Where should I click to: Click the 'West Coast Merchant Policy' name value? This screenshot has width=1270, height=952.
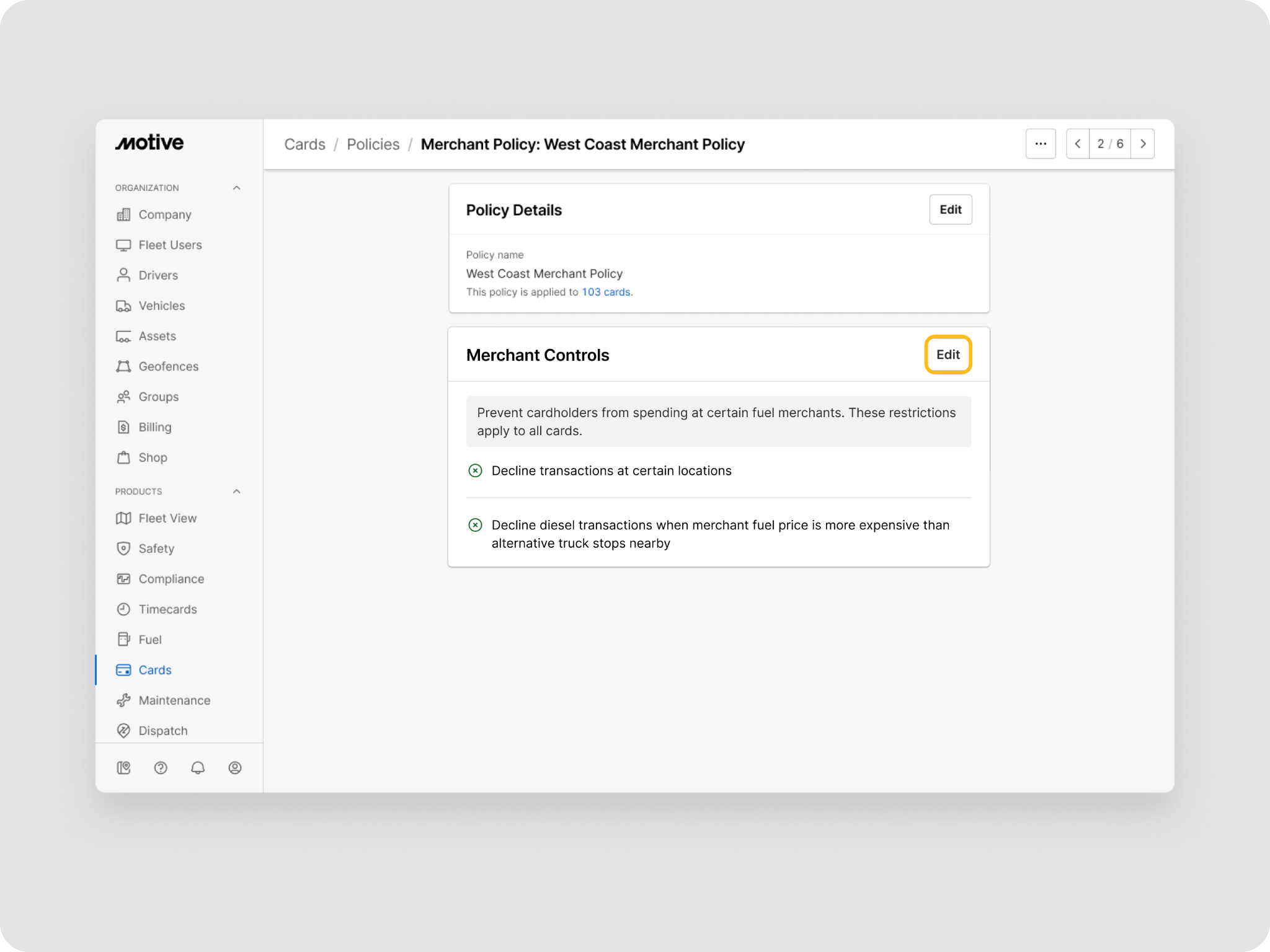coord(544,273)
